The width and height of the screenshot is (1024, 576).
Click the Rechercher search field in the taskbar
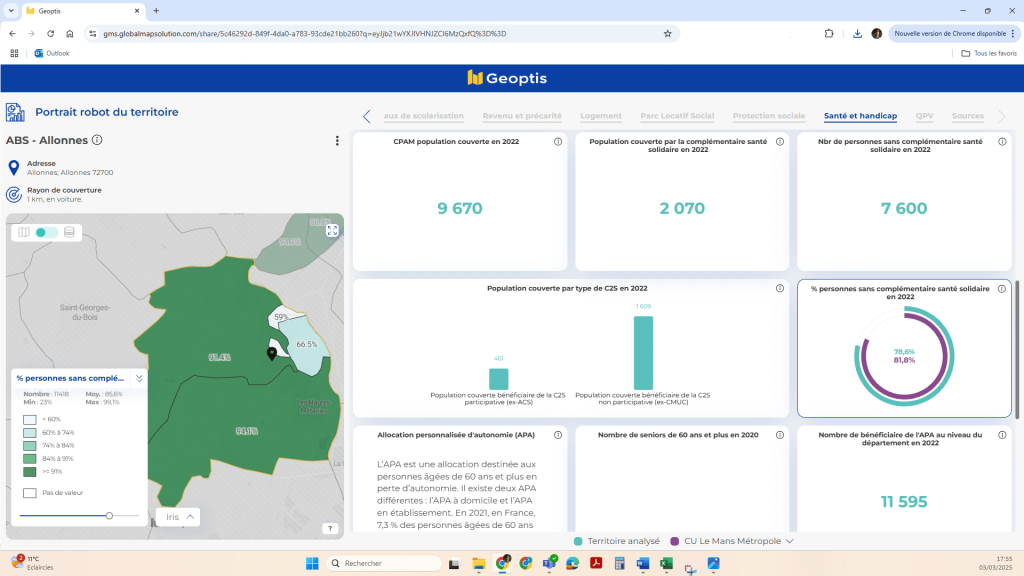(384, 562)
